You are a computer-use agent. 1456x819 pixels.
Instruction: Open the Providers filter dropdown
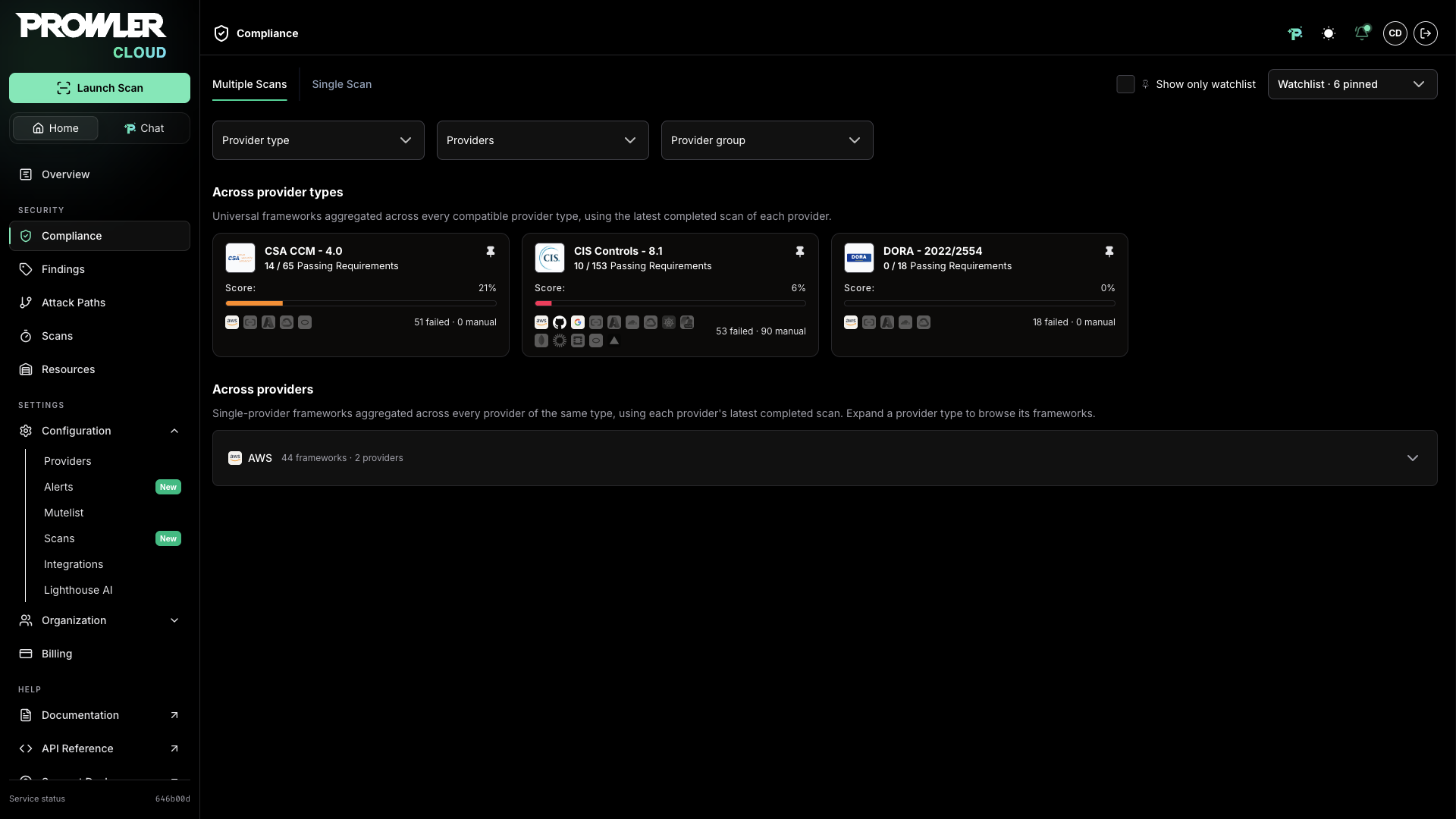pyautogui.click(x=543, y=140)
